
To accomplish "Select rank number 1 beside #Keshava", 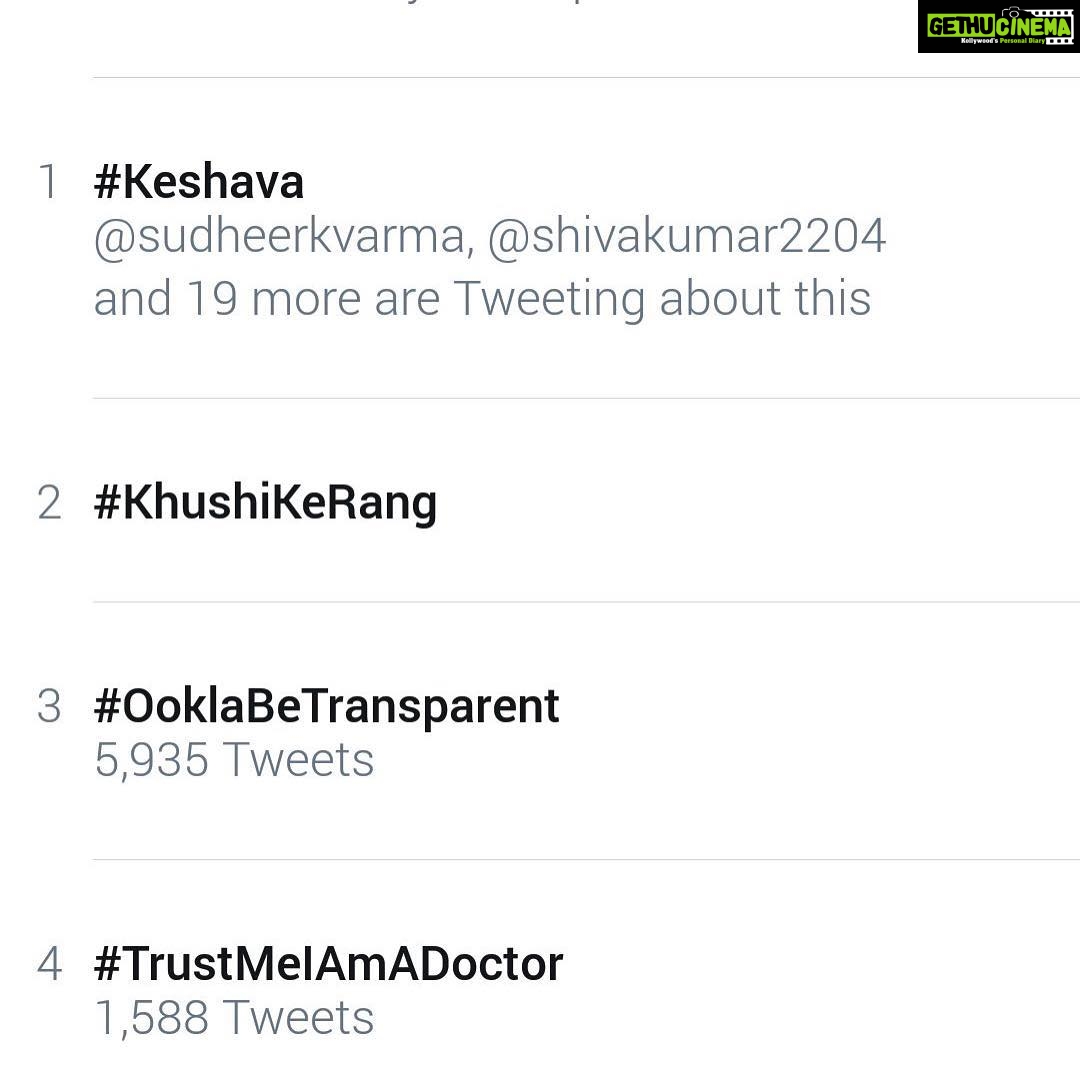I will 48,183.
